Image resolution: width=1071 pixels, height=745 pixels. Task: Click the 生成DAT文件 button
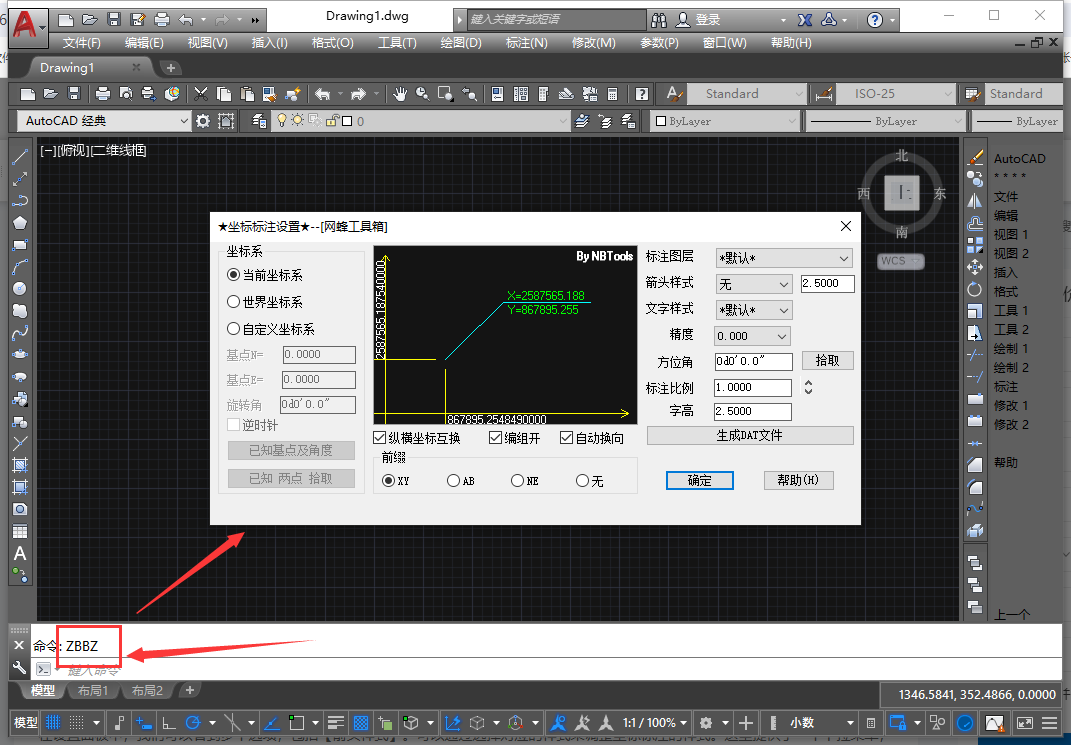tap(750, 436)
